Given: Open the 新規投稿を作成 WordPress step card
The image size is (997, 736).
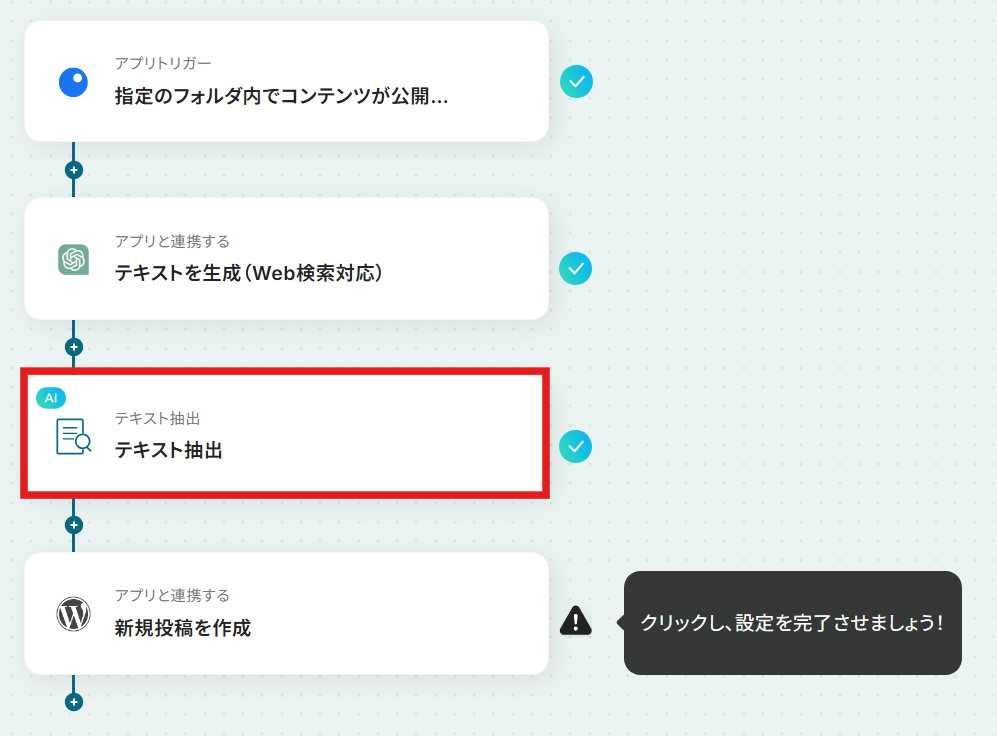Looking at the screenshot, I should 286,613.
